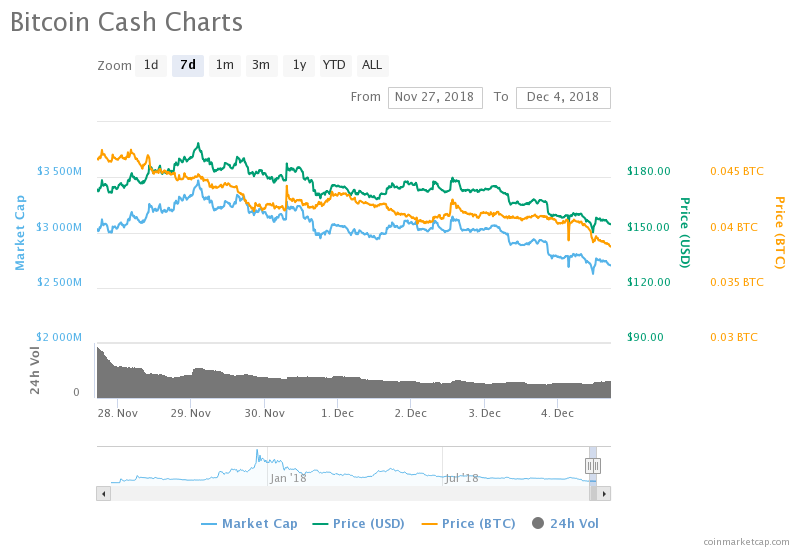Choose the 1y zoom option
800x550 pixels.
(x=298, y=65)
